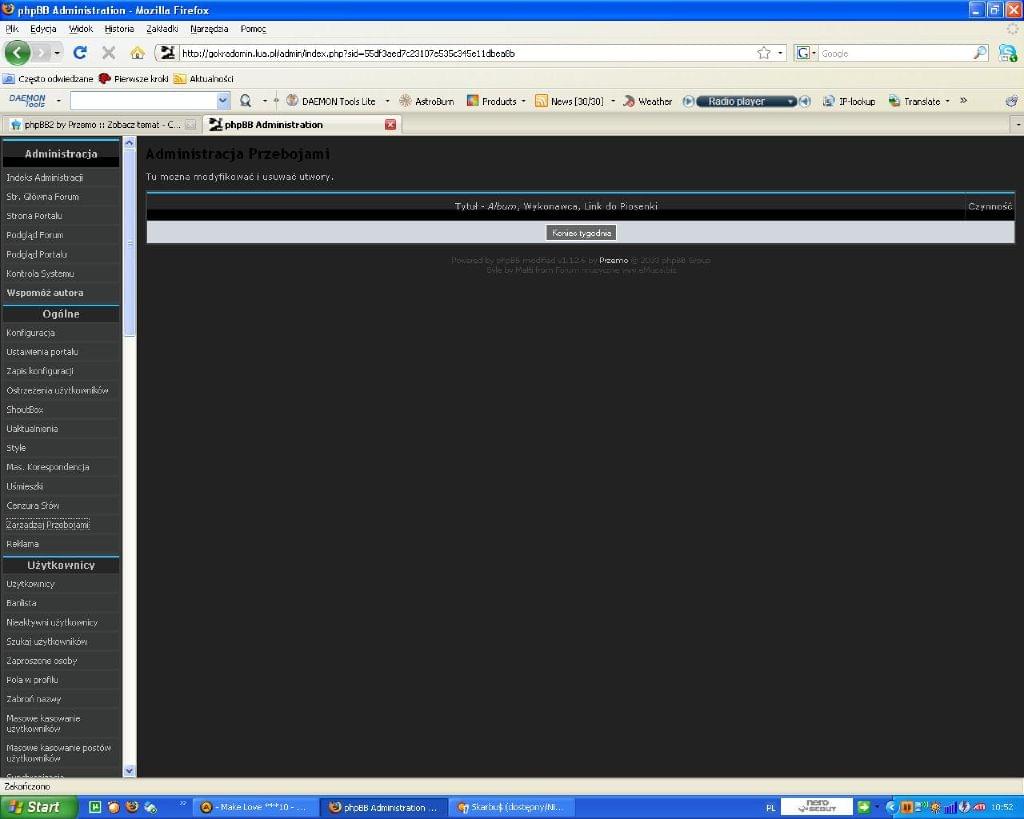The width and height of the screenshot is (1024, 819).
Task: Open DAEMON Tools Lite from the toolbar
Action: (x=331, y=101)
